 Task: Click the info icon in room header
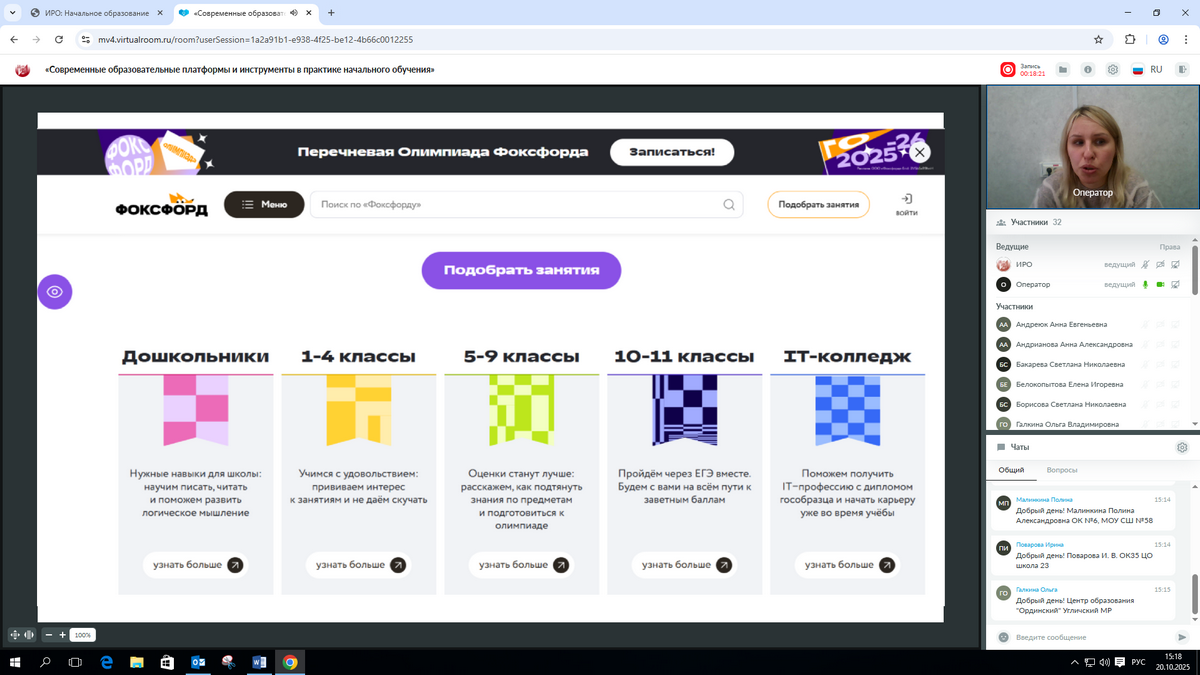1087,70
